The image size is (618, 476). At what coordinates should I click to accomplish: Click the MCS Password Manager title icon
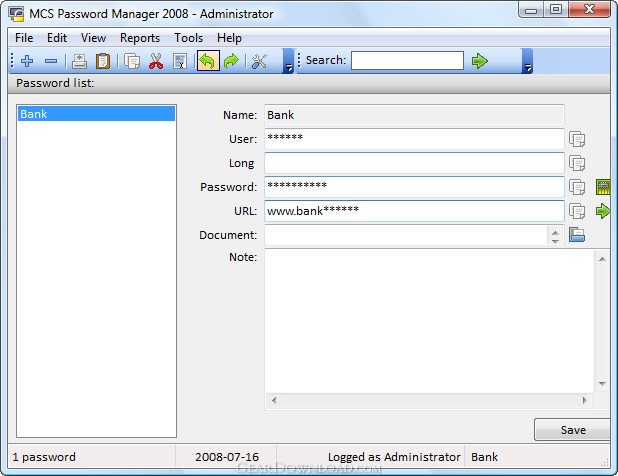pyautogui.click(x=17, y=14)
